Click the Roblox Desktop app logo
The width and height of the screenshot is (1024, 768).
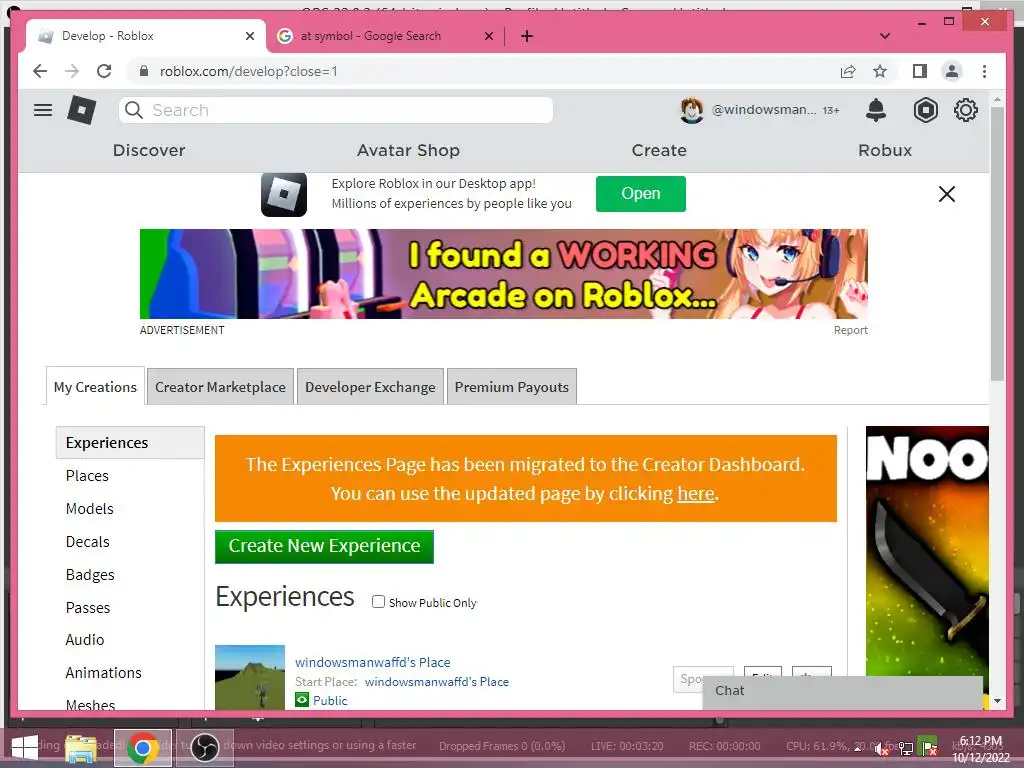click(x=284, y=194)
